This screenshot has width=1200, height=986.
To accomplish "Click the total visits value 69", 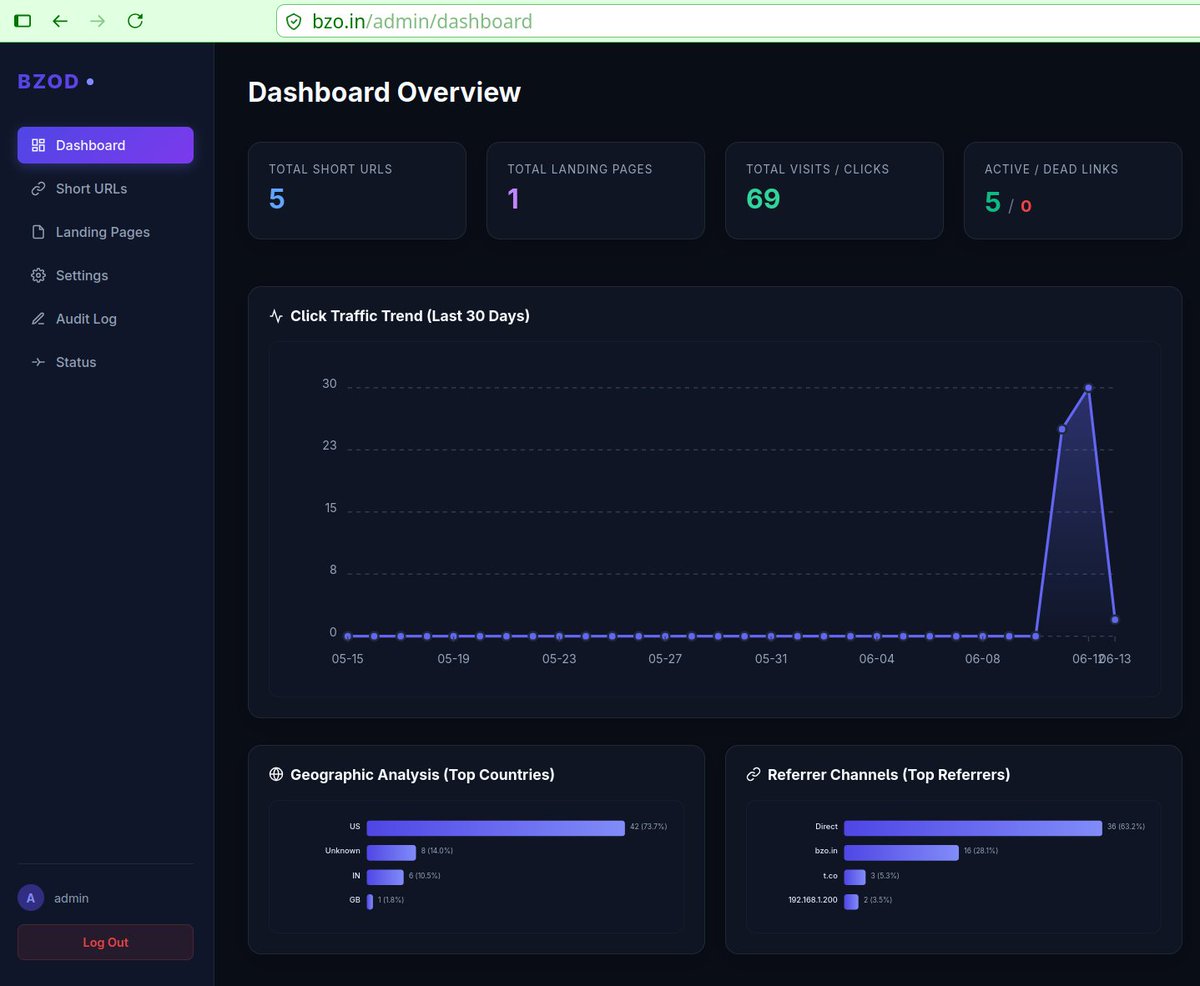I will click(763, 199).
